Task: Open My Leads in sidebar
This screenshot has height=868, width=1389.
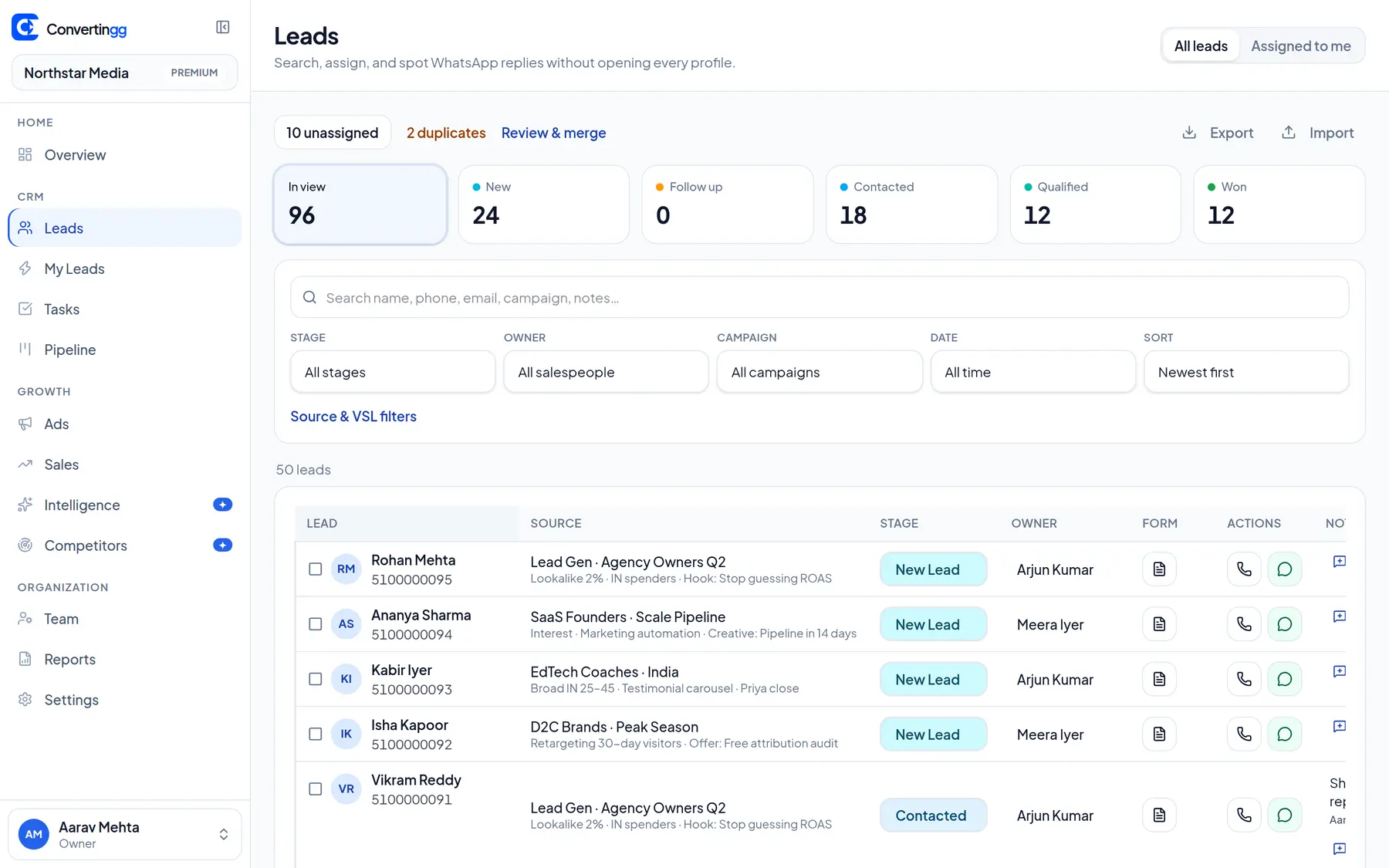Action: (x=124, y=269)
